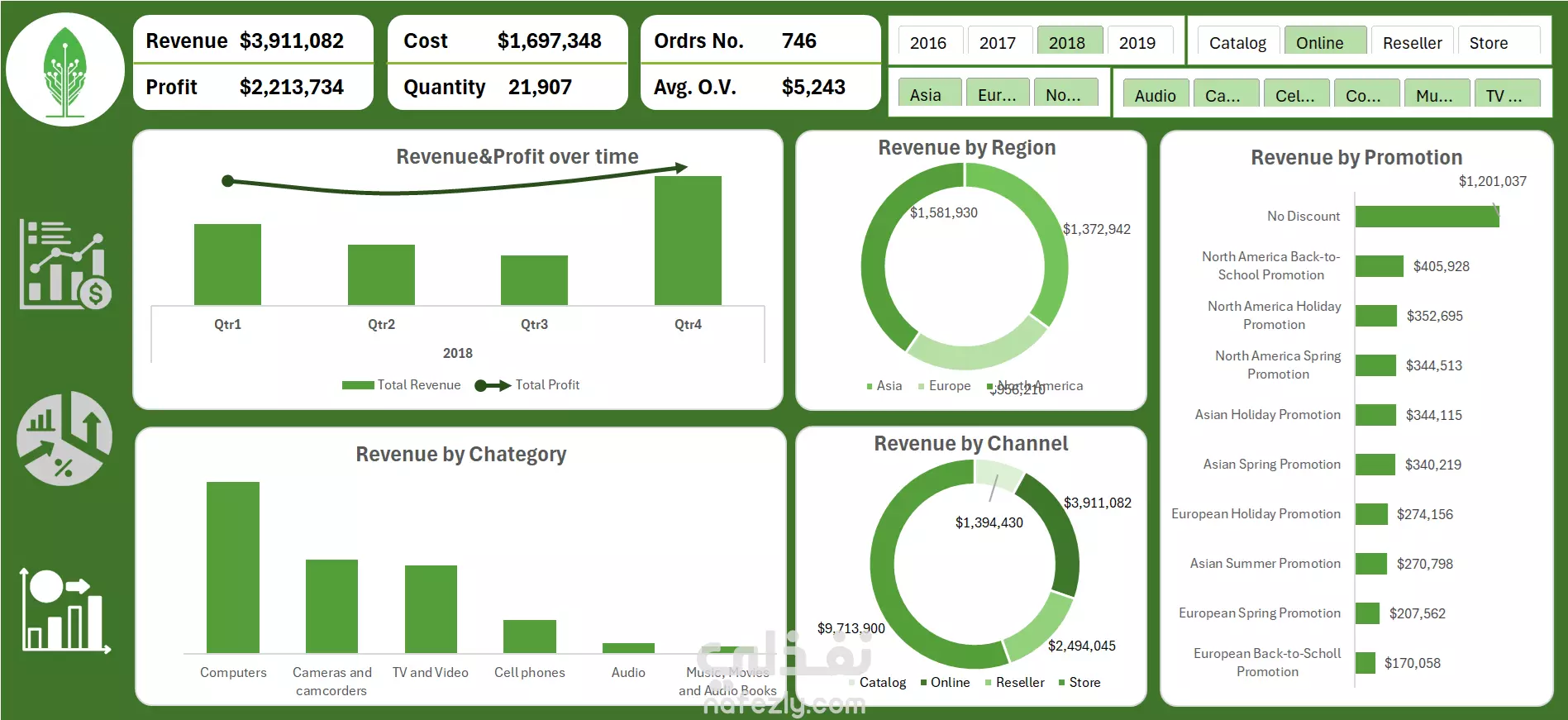The width and height of the screenshot is (1568, 720).
Task: Open the sales report chart icon
Action: tap(65, 265)
